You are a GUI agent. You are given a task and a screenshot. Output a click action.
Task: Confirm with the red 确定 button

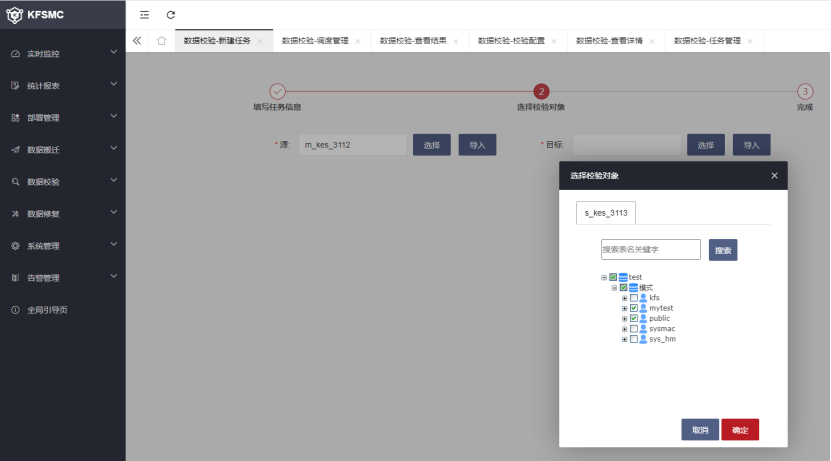[740, 430]
